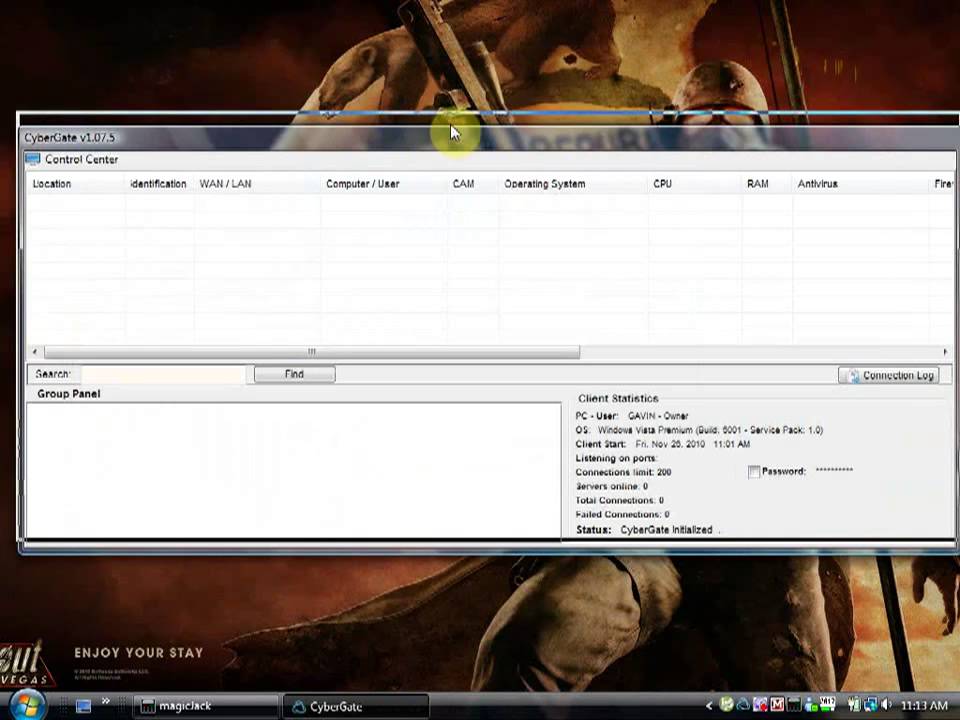Image resolution: width=960 pixels, height=720 pixels.
Task: Click inside the Search input field
Action: 163,374
